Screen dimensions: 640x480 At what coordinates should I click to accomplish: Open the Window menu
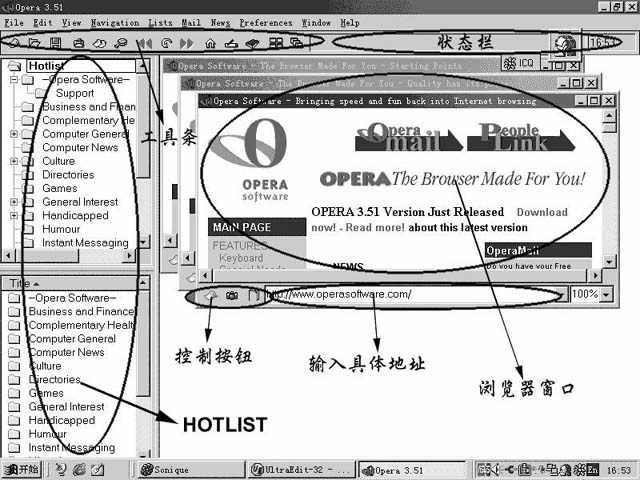[316, 23]
